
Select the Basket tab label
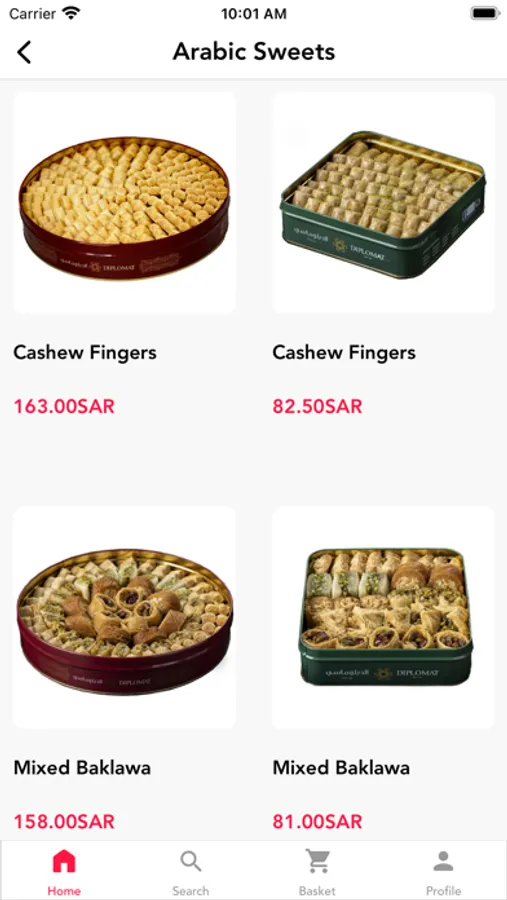tap(317, 891)
